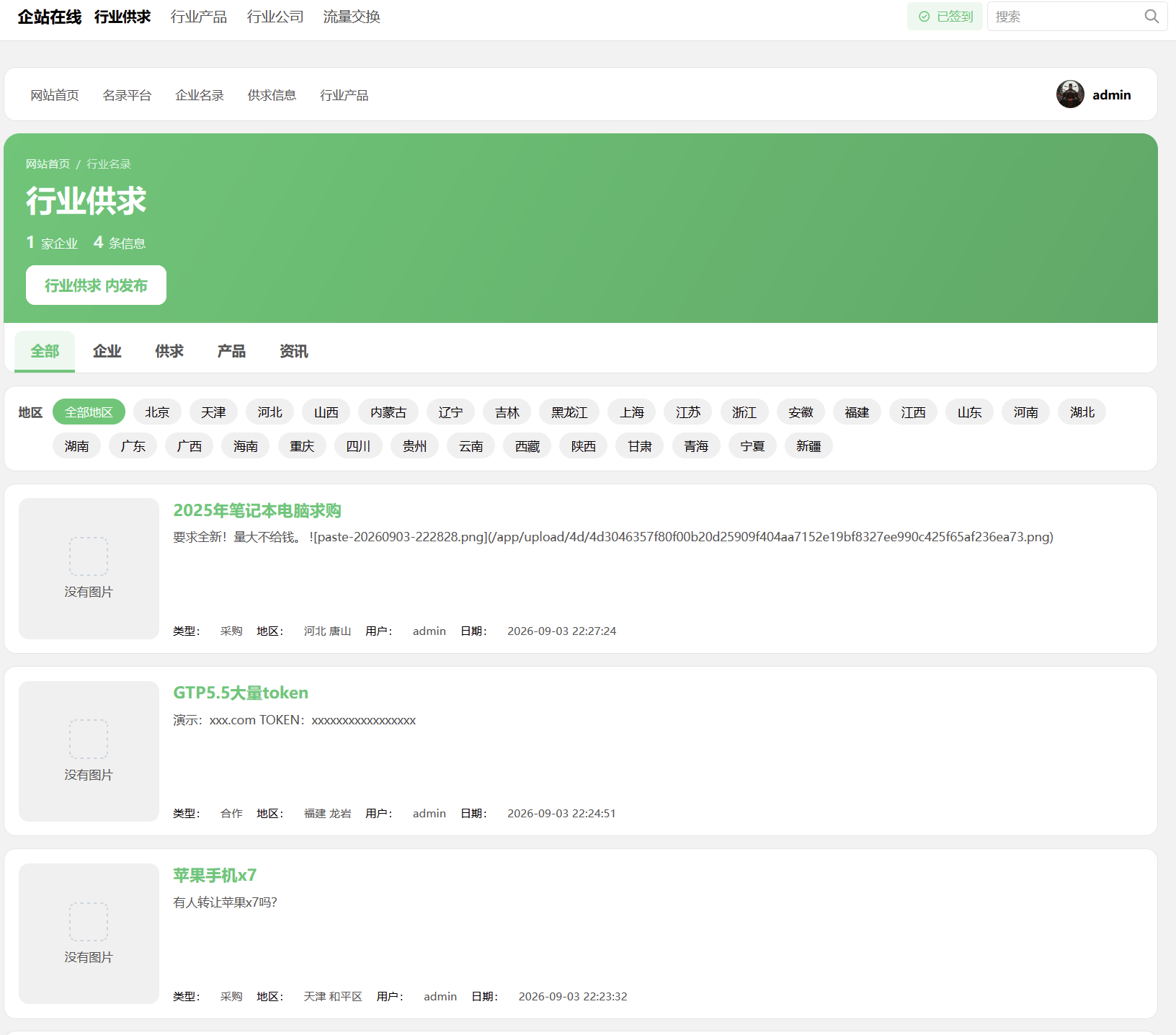The height and width of the screenshot is (1035, 1176).
Task: Open 行业公司 in top navigation
Action: (x=275, y=17)
